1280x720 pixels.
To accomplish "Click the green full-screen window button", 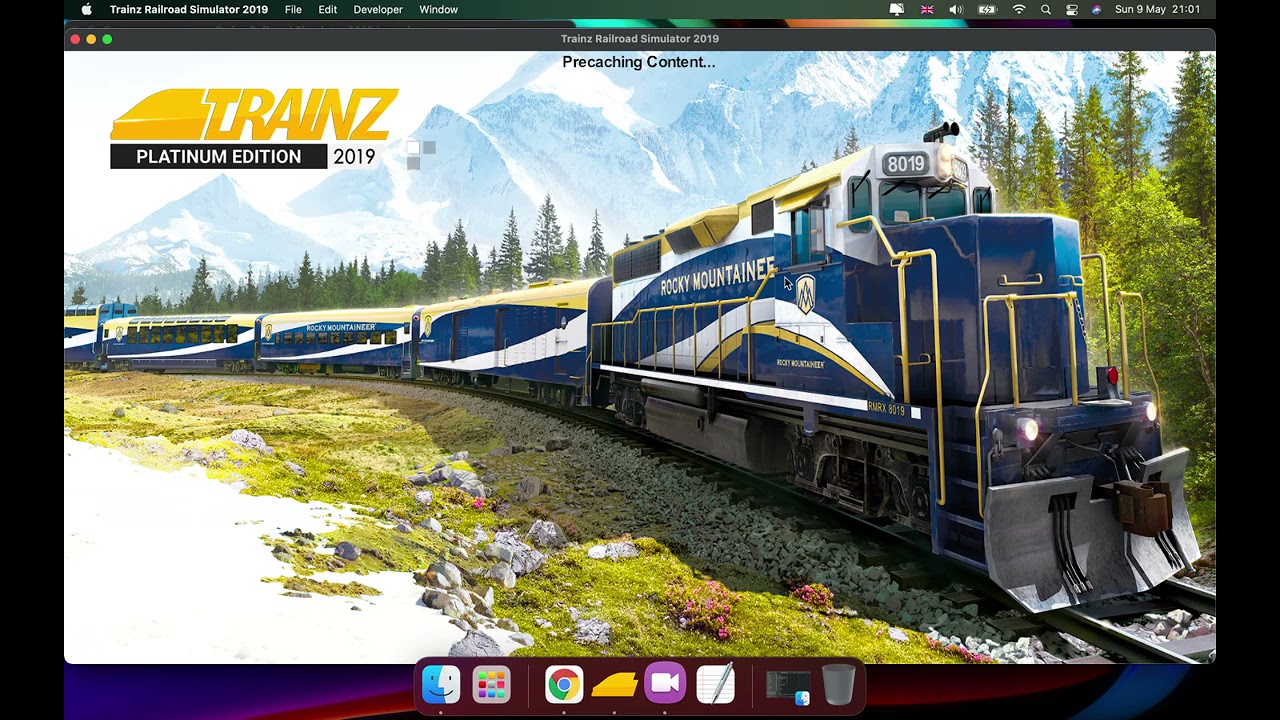I will pyautogui.click(x=107, y=39).
